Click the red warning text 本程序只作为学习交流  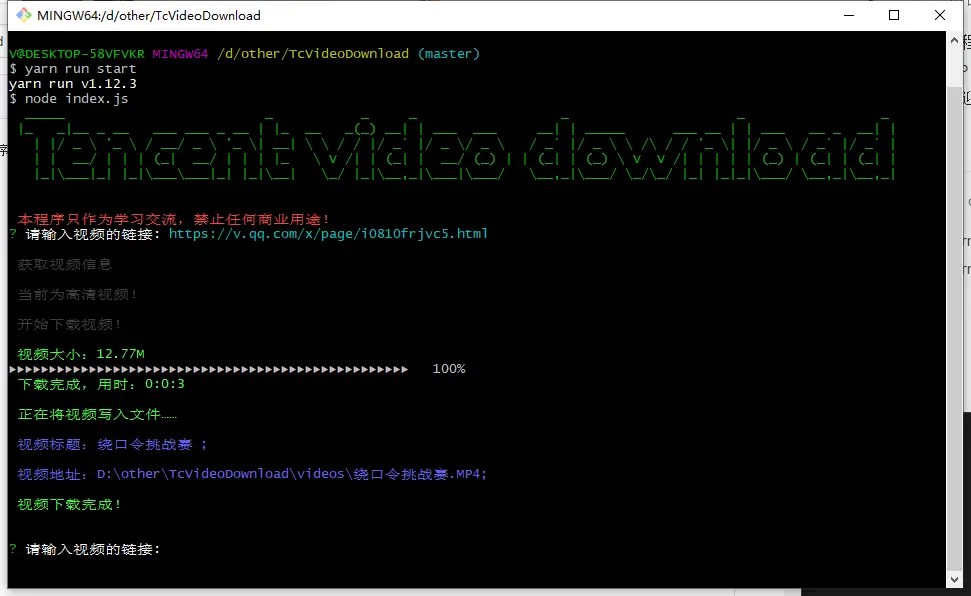click(173, 219)
